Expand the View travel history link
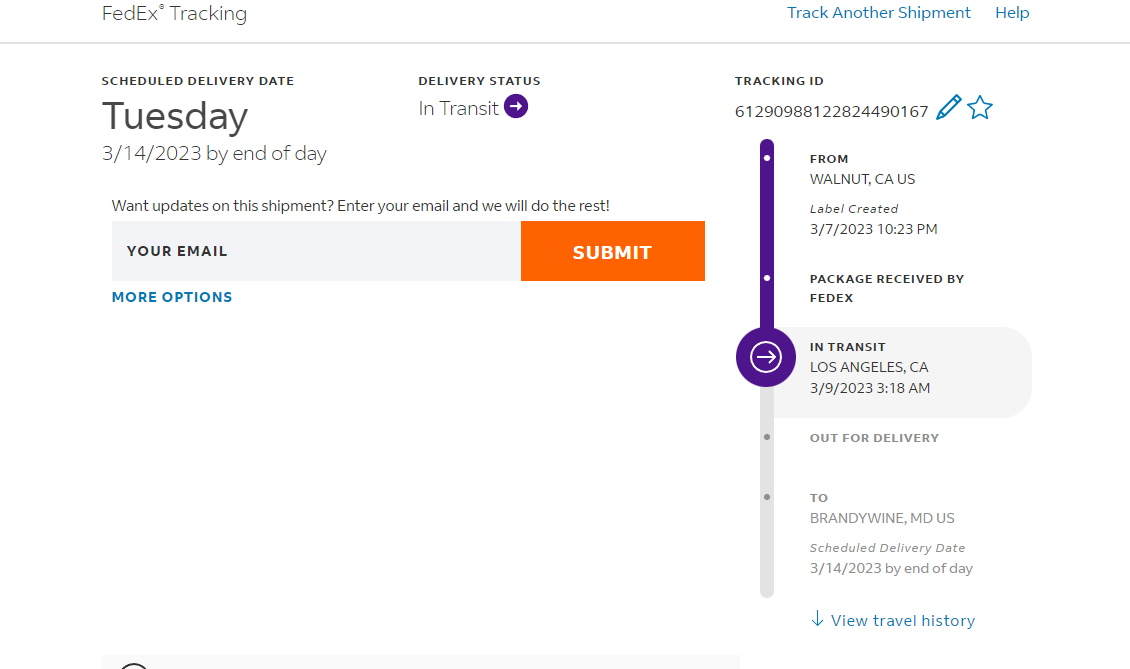 pos(902,620)
